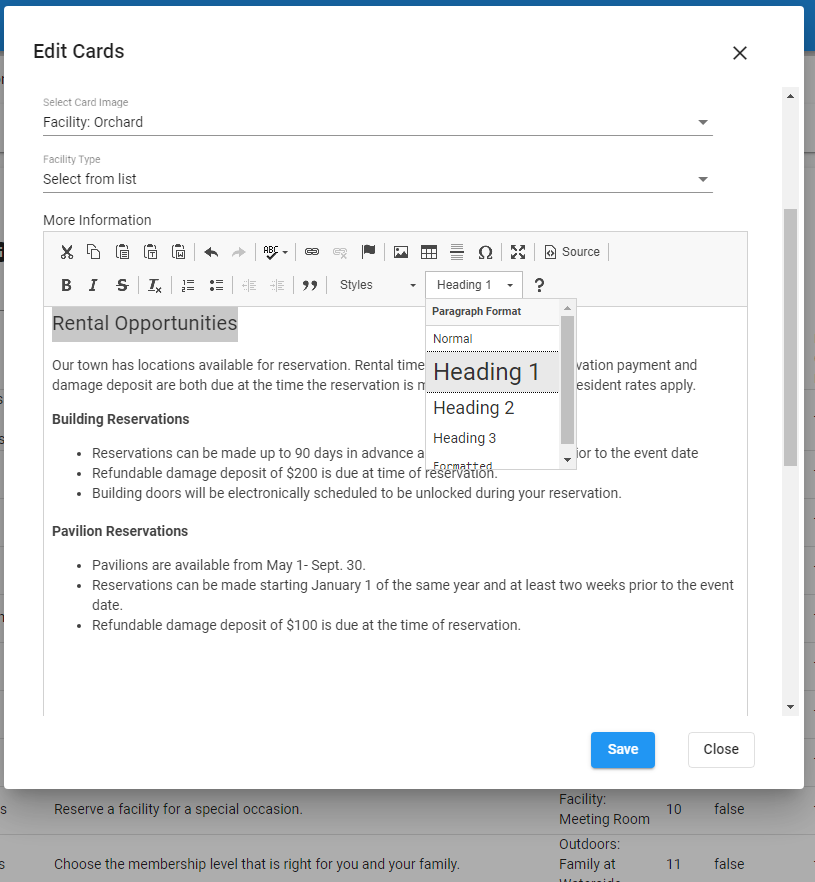Open the Insert Image tool
The width and height of the screenshot is (815, 882).
pos(401,252)
